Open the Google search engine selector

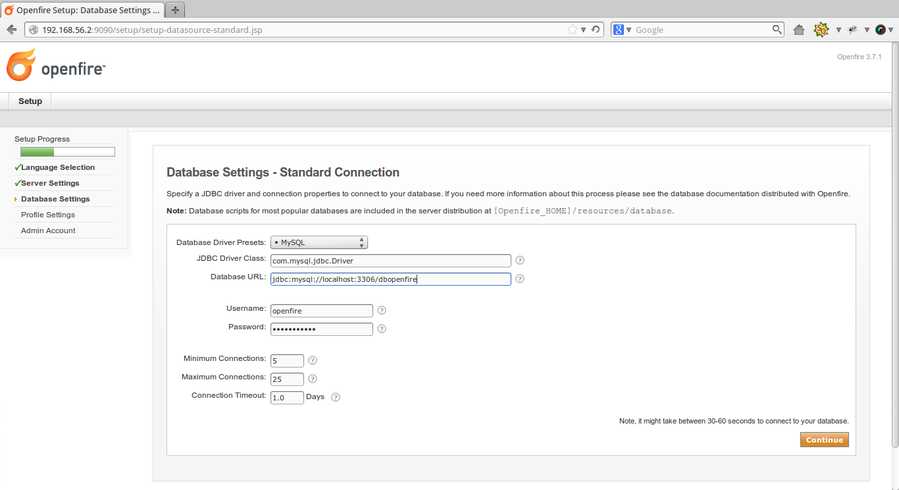622,30
